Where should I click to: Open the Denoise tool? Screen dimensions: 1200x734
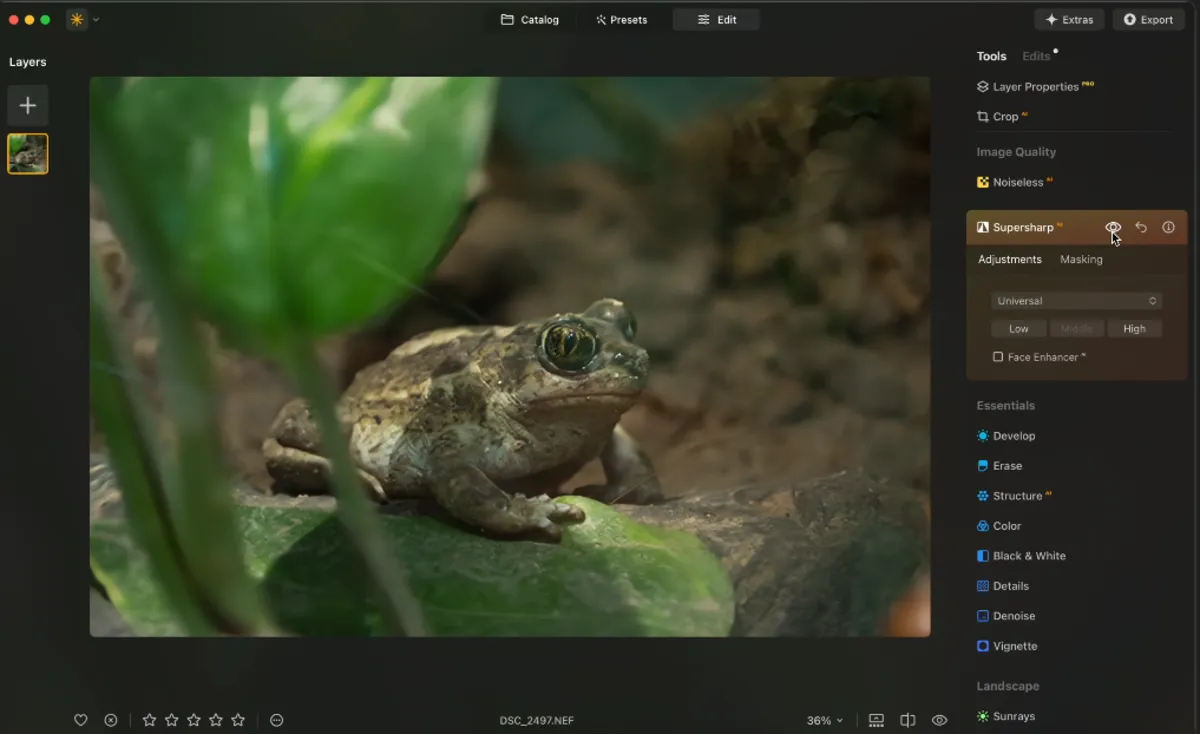(1013, 615)
